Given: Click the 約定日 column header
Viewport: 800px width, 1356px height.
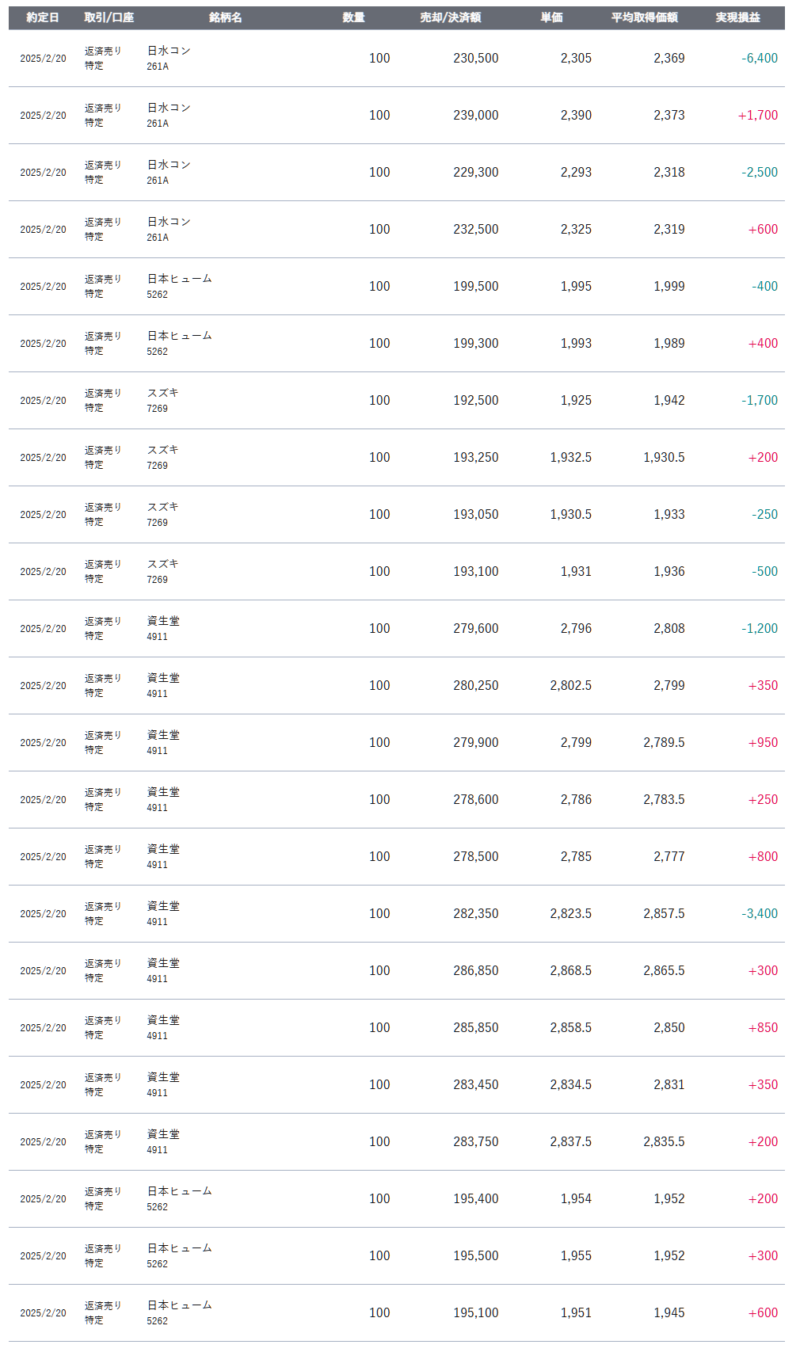Looking at the screenshot, I should 42,18.
